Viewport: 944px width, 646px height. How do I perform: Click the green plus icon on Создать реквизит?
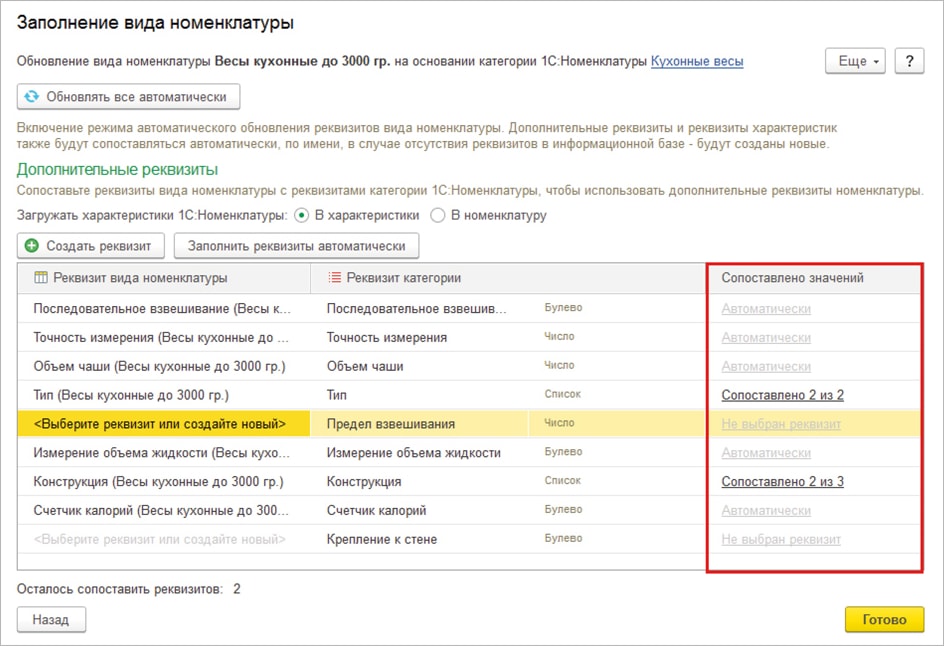point(32,245)
